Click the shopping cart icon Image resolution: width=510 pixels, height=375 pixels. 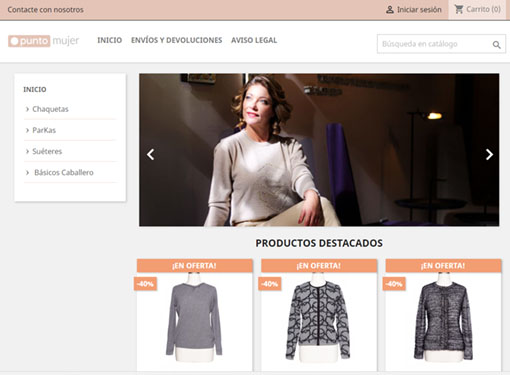pos(459,9)
